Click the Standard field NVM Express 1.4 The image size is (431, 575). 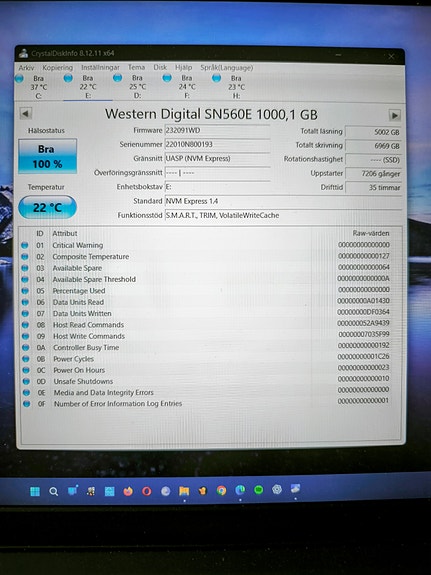click(x=283, y=201)
